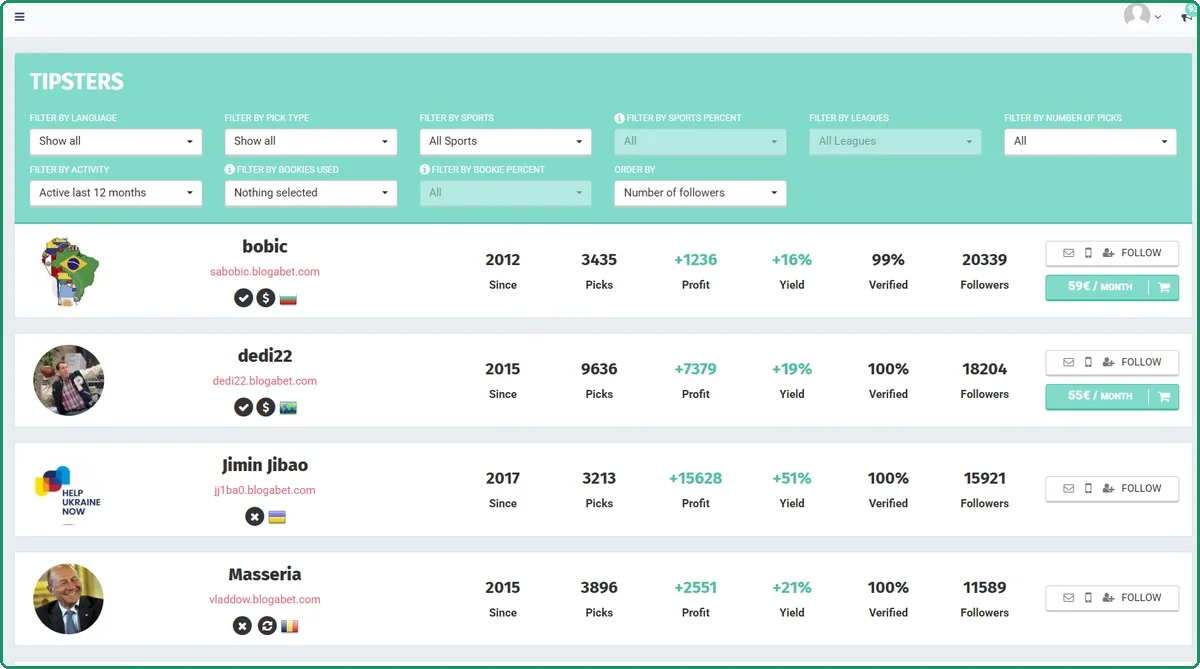Click Jimin Jibao's +51% yield value

click(x=792, y=478)
